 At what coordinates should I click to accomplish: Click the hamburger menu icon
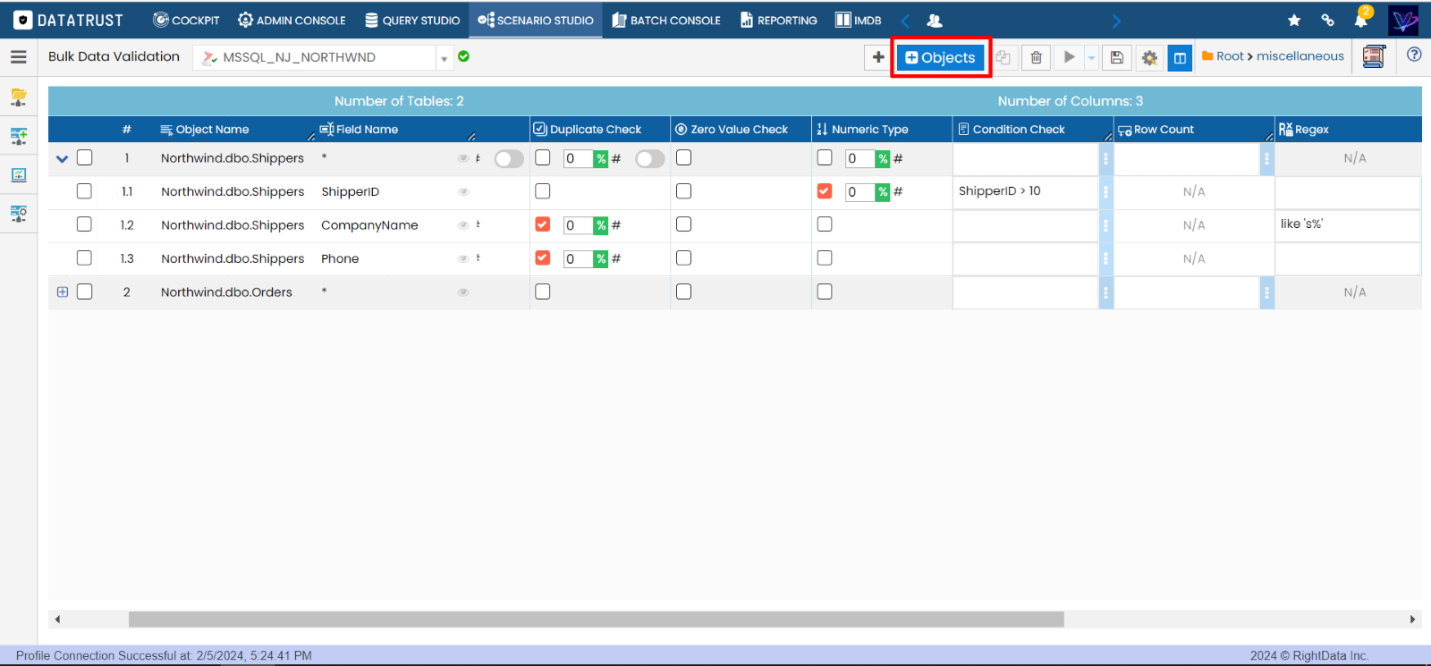[x=18, y=57]
